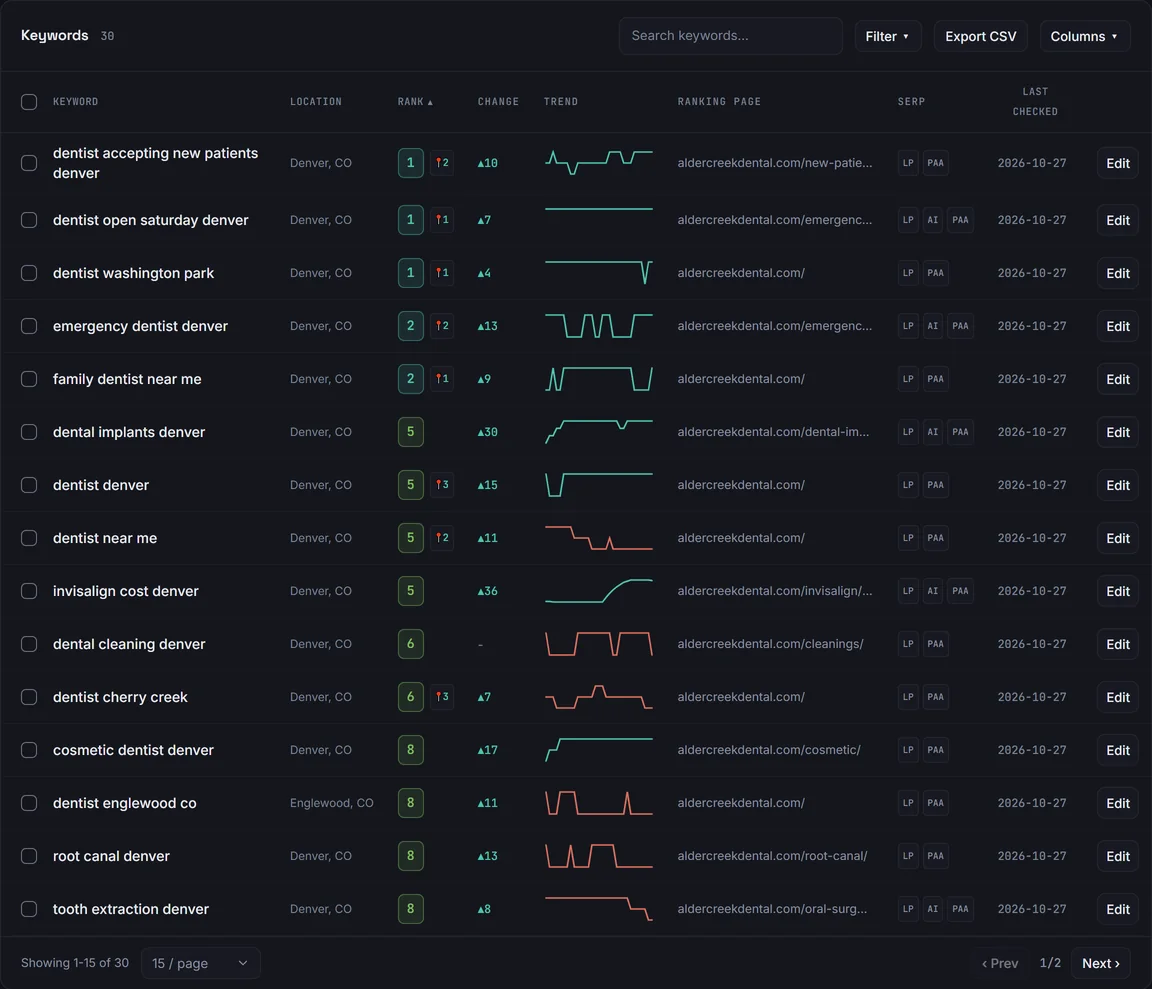Click the LP badge for dentist englewood co
Screen dimensions: 1152x989
(x=908, y=803)
